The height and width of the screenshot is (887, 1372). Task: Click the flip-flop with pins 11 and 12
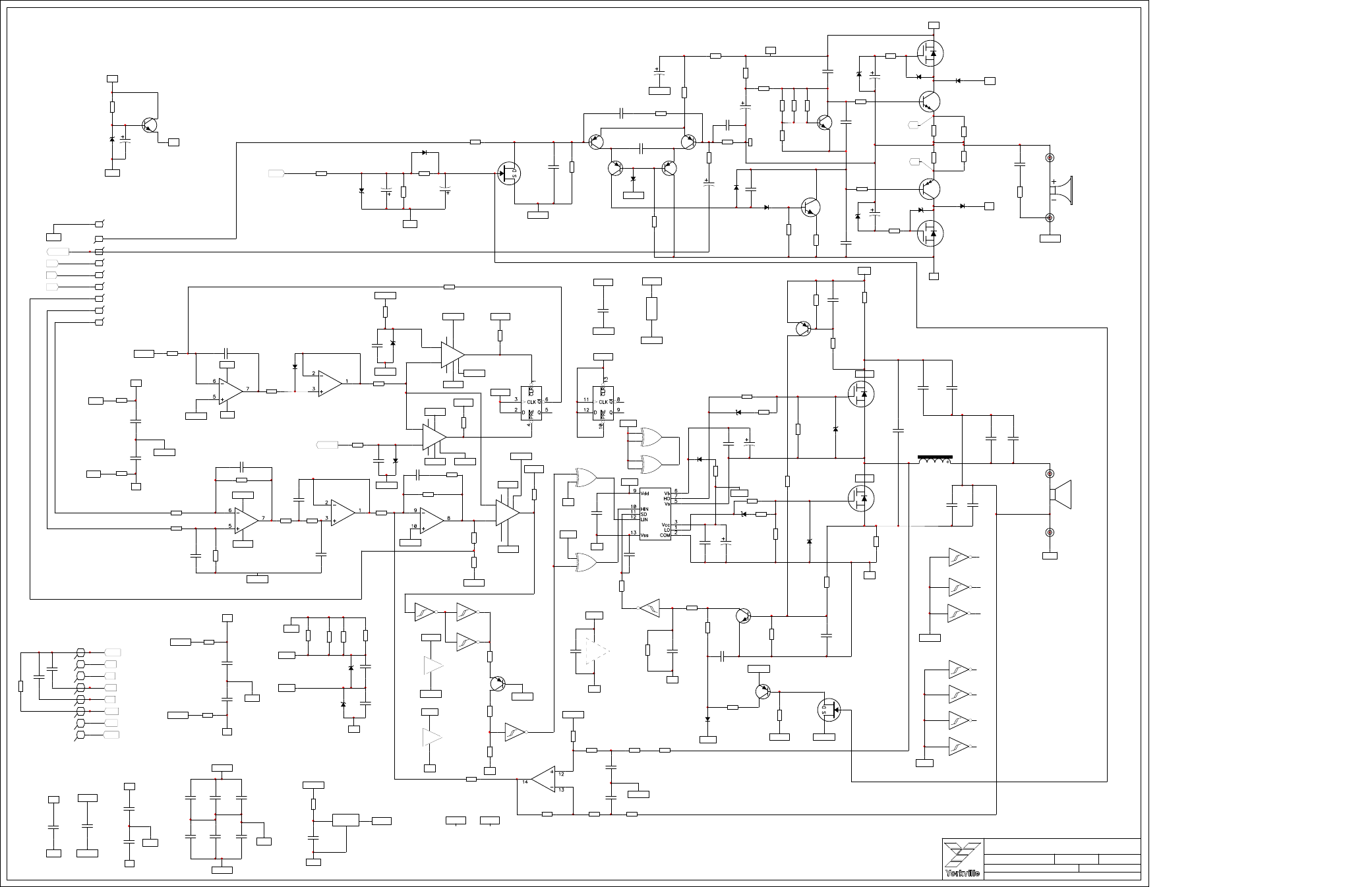[603, 402]
